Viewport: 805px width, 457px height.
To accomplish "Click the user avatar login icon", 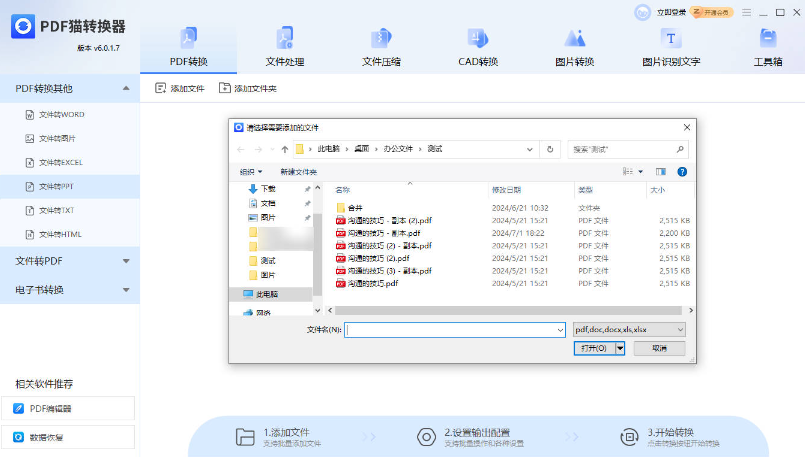I will click(642, 12).
